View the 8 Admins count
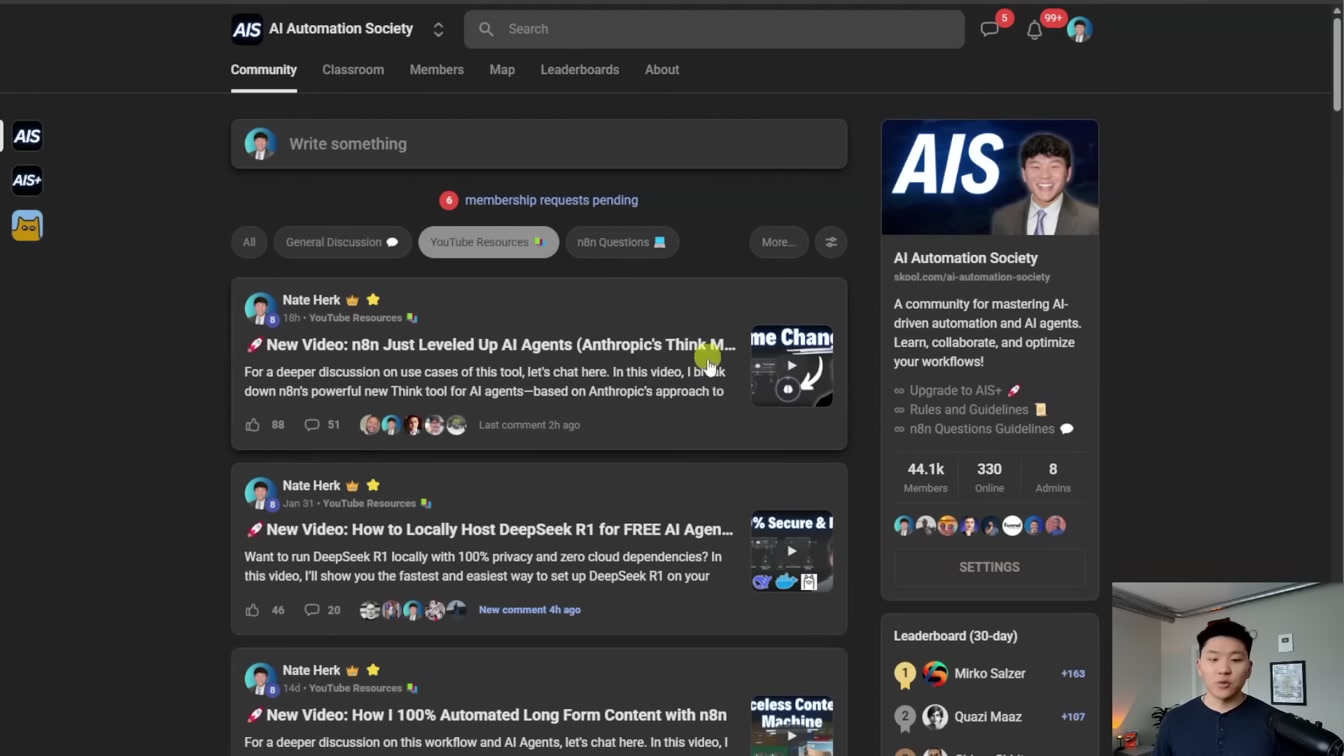 click(x=1053, y=477)
